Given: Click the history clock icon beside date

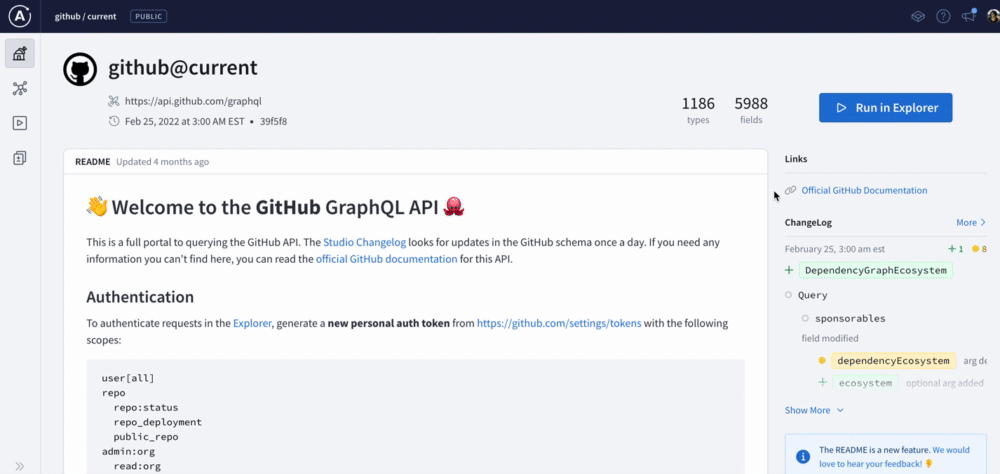Looking at the screenshot, I should [x=114, y=121].
